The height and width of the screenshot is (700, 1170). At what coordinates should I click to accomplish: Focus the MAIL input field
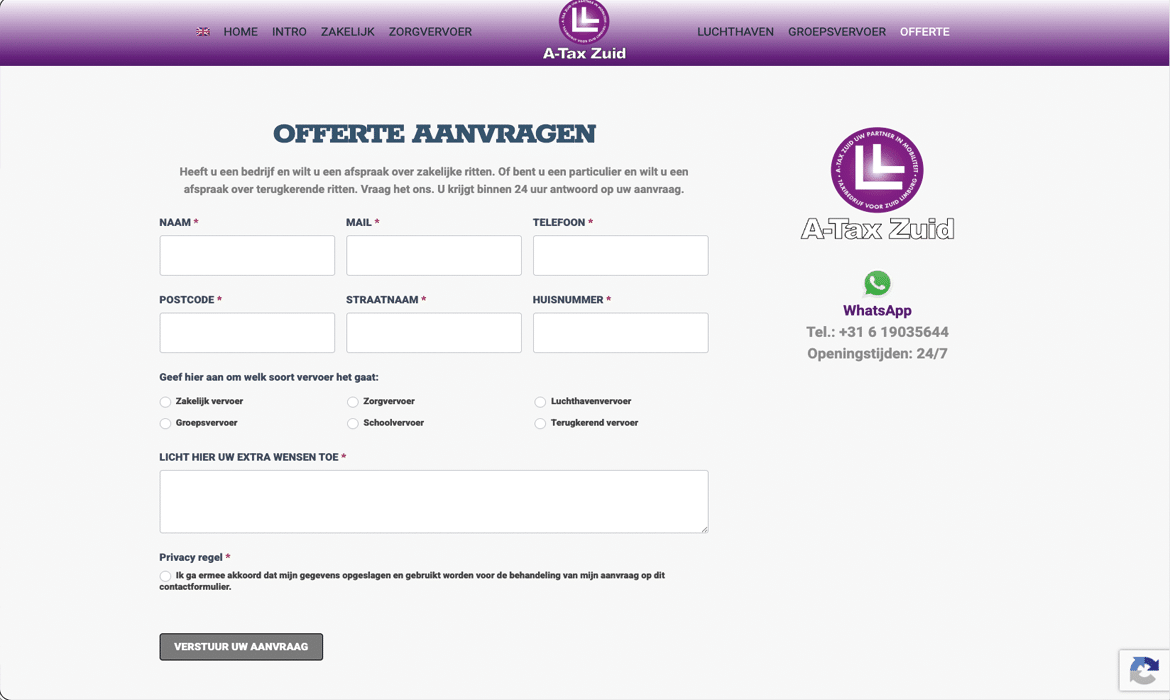tap(434, 255)
